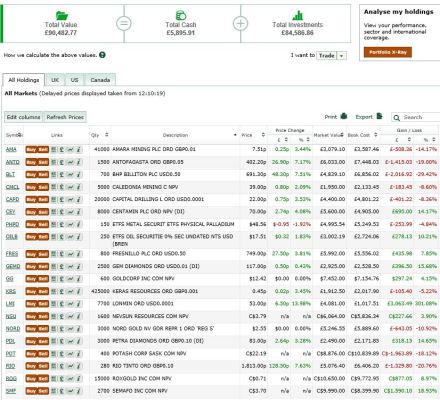Open the FRES symbol link
440x400 pixels.
tap(12, 254)
